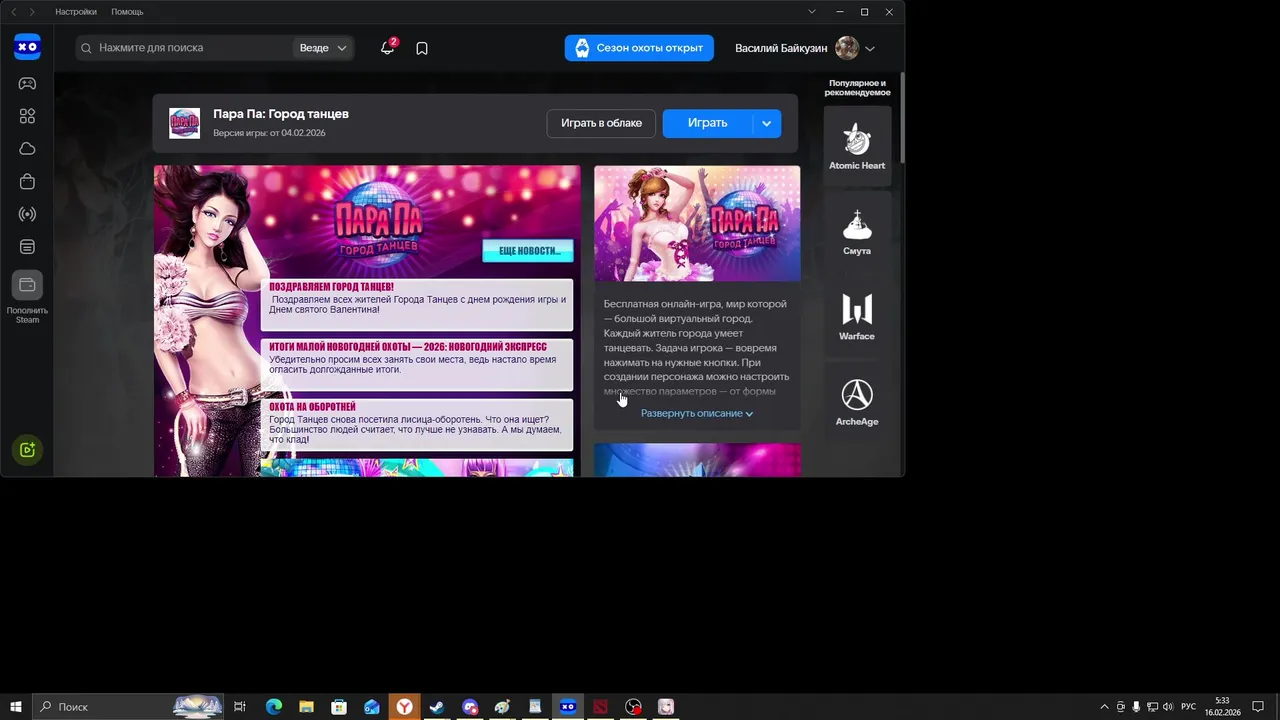Open File Explorer from the taskbar
1280x720 pixels.
click(306, 707)
